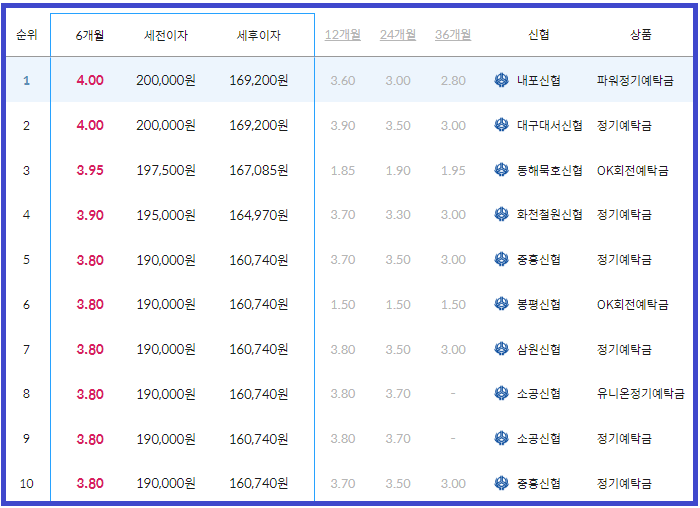The height and width of the screenshot is (508, 700).
Task: Click the 동해묵호신협 logo icon
Action: tap(501, 170)
